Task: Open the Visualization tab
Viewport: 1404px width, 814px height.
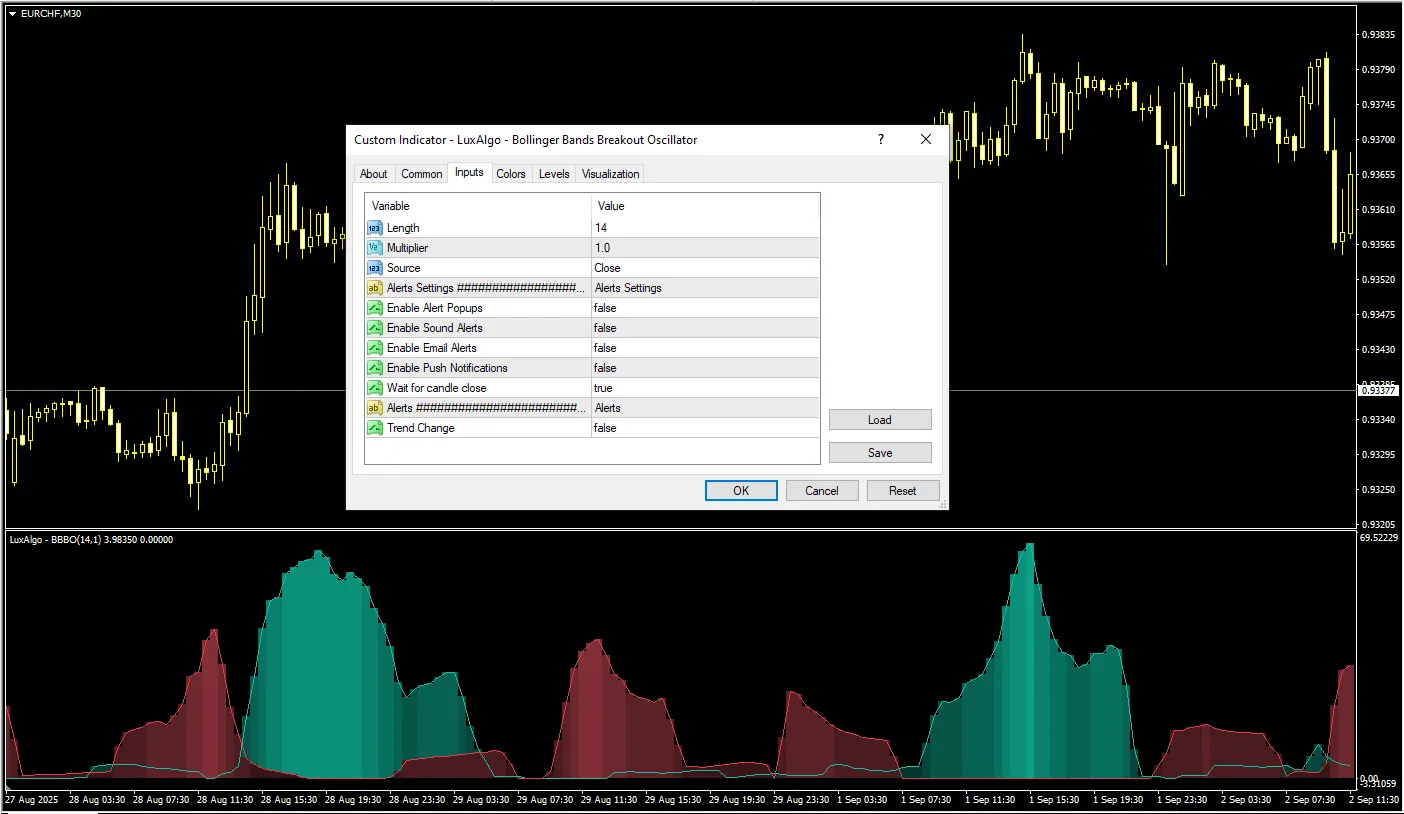Action: (610, 173)
